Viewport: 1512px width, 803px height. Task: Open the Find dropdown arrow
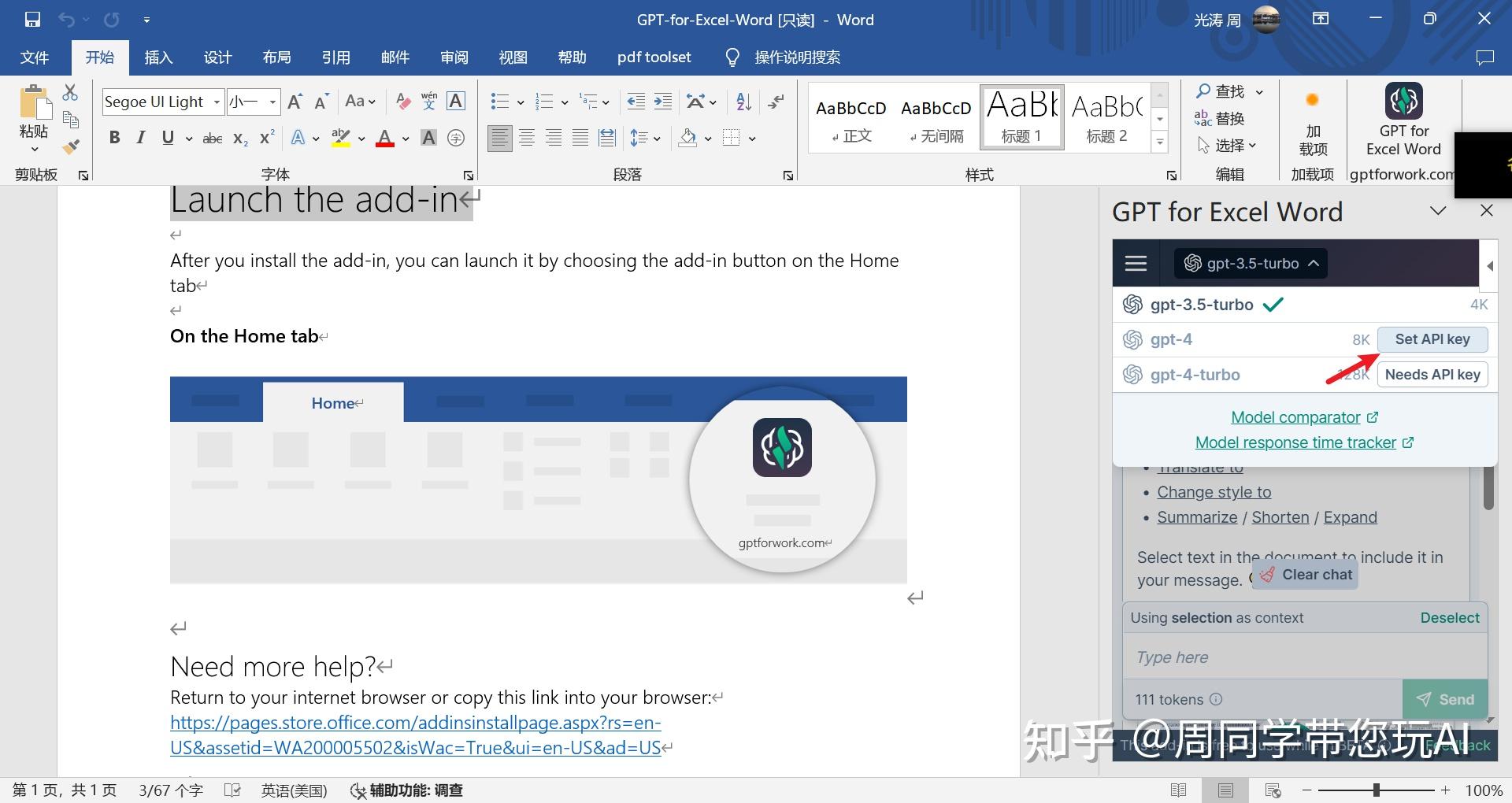click(x=1258, y=92)
